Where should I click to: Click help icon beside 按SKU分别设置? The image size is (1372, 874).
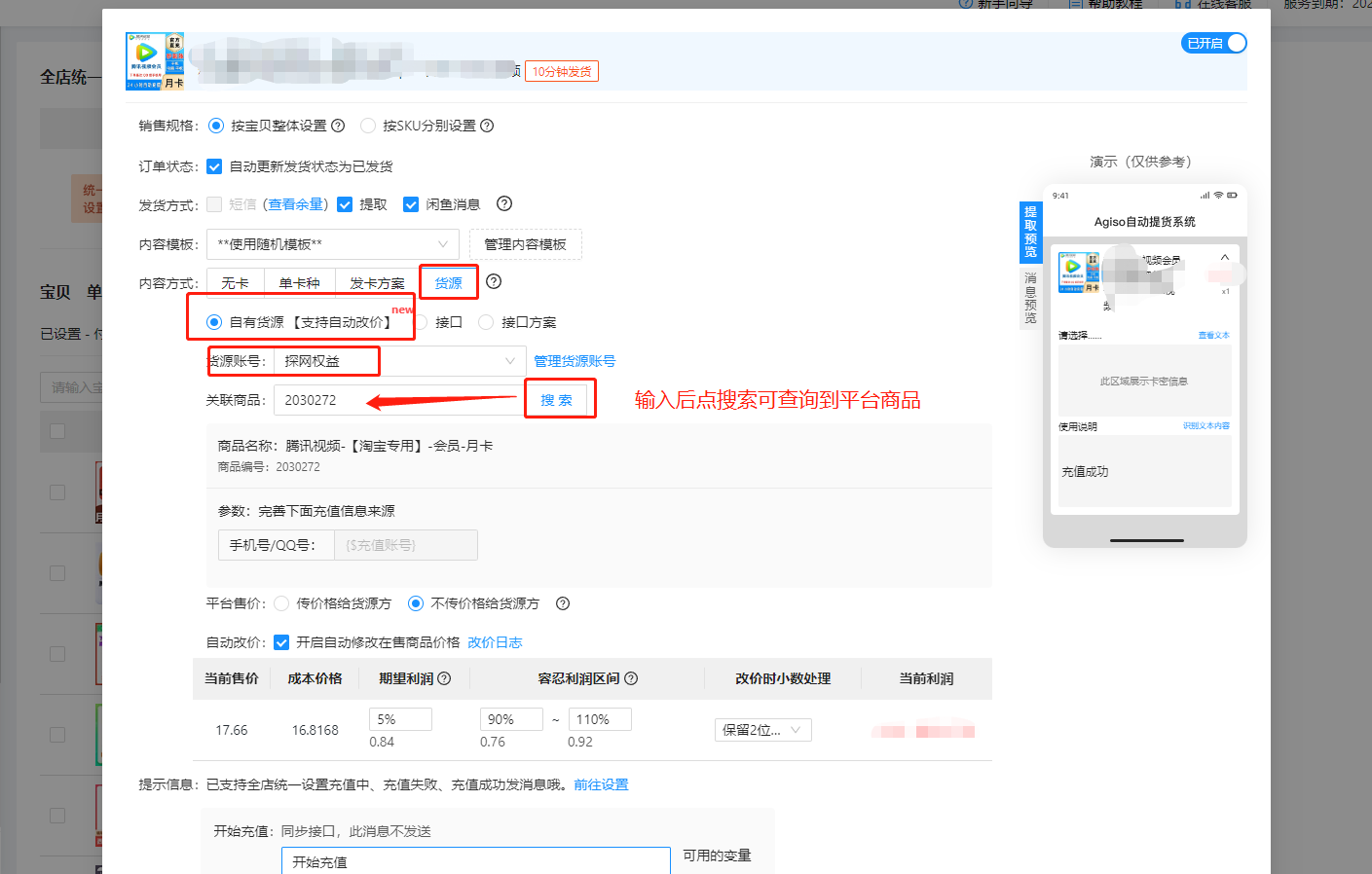[x=487, y=126]
